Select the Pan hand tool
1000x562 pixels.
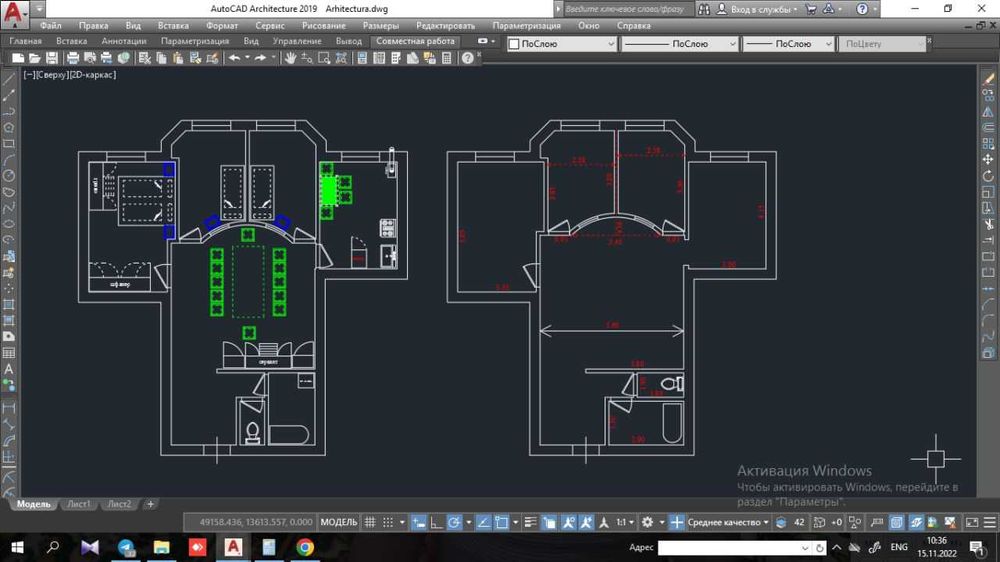pos(290,58)
